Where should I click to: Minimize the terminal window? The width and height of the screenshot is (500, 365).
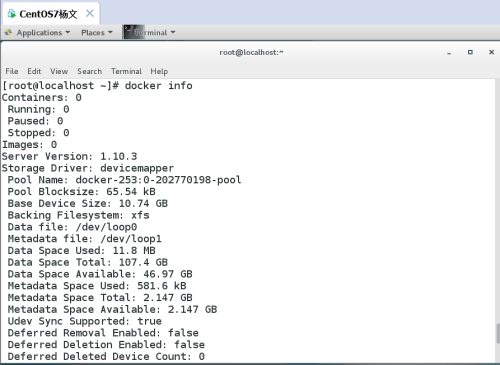pyautogui.click(x=449, y=53)
